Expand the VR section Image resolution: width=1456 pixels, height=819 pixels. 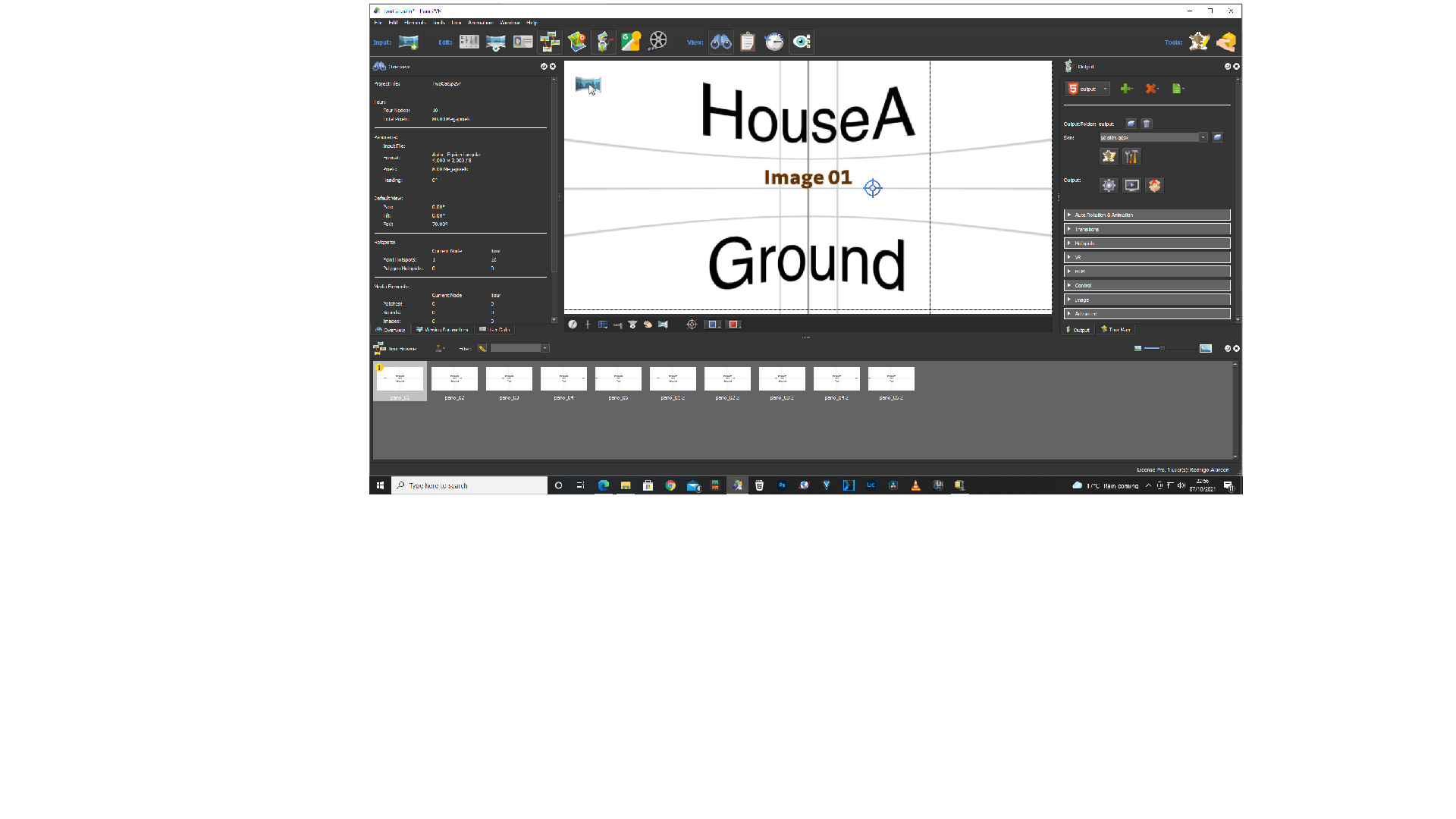click(1147, 257)
